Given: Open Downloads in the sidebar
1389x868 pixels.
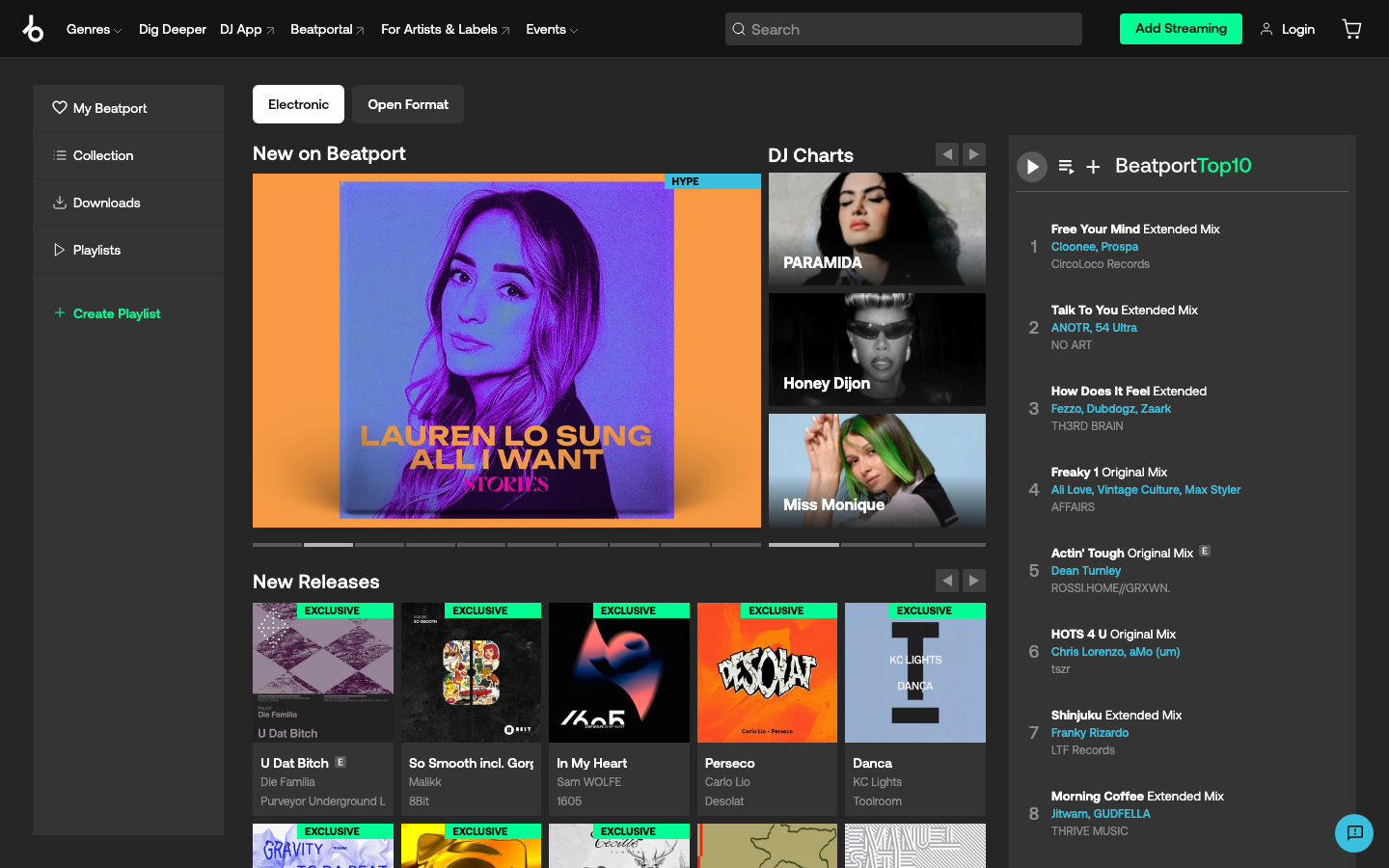Looking at the screenshot, I should click(x=128, y=203).
